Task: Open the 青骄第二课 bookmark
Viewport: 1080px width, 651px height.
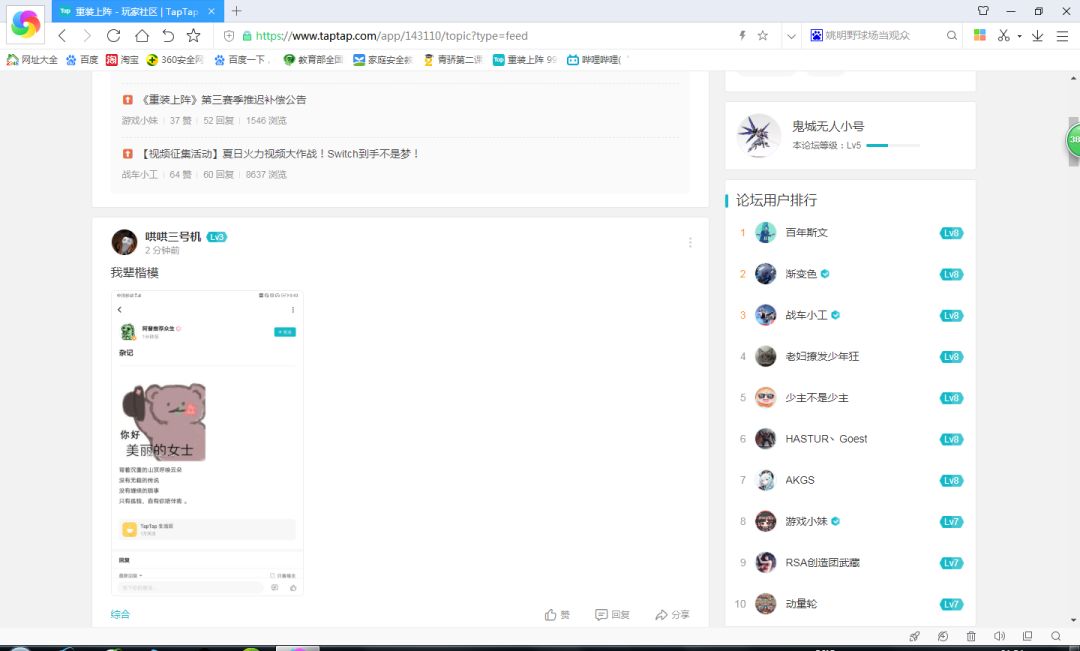Action: [x=453, y=60]
